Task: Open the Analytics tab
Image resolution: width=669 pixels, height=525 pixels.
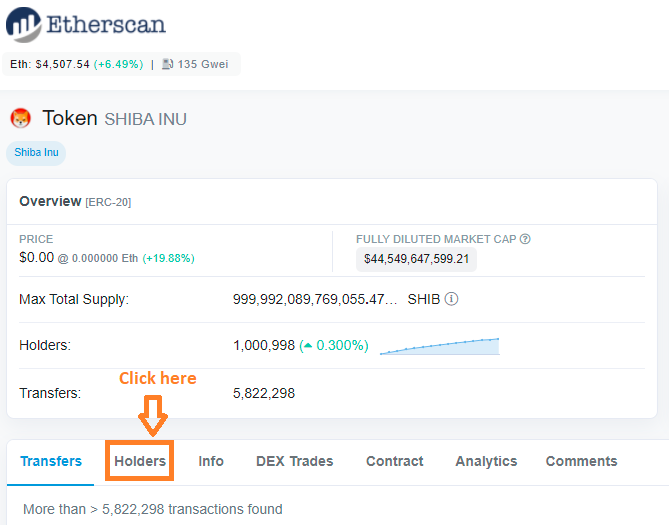Action: coord(486,461)
